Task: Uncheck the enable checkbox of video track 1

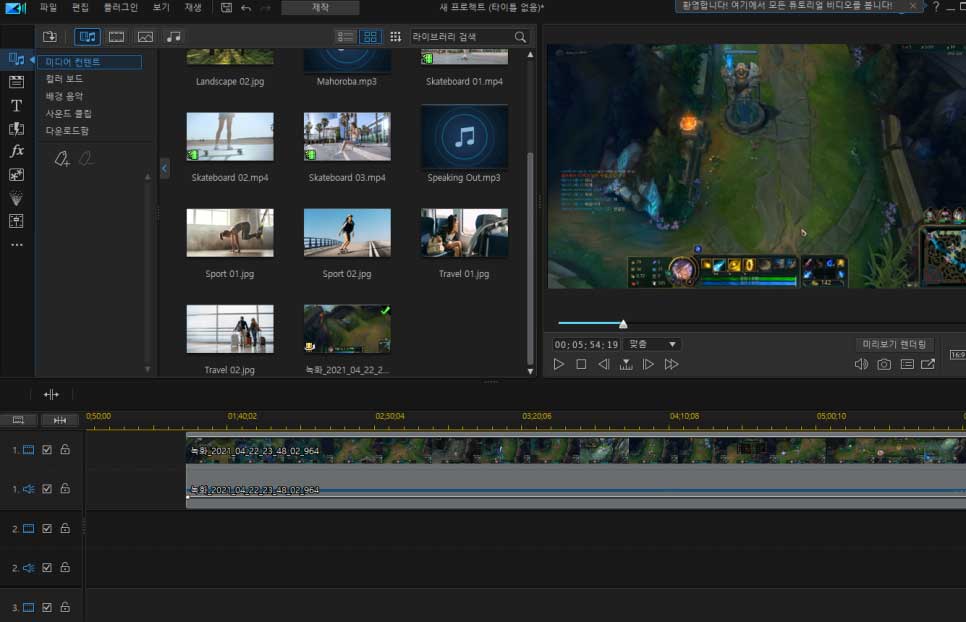Action: [47, 450]
